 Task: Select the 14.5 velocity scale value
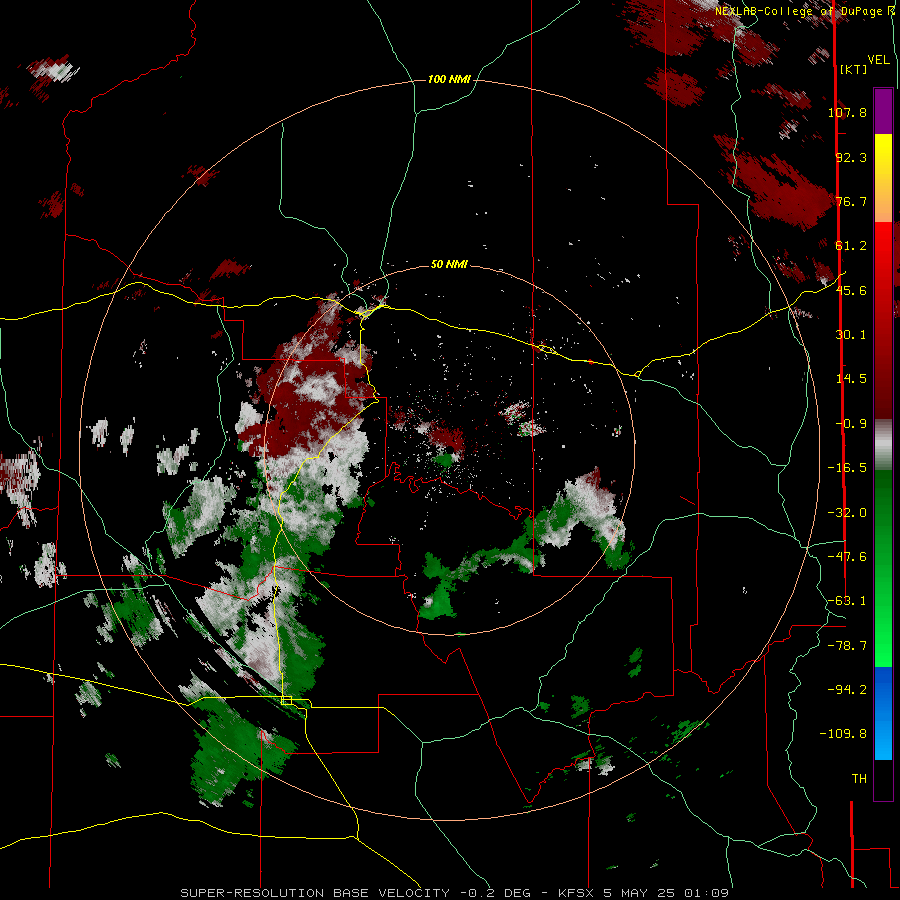[851, 379]
